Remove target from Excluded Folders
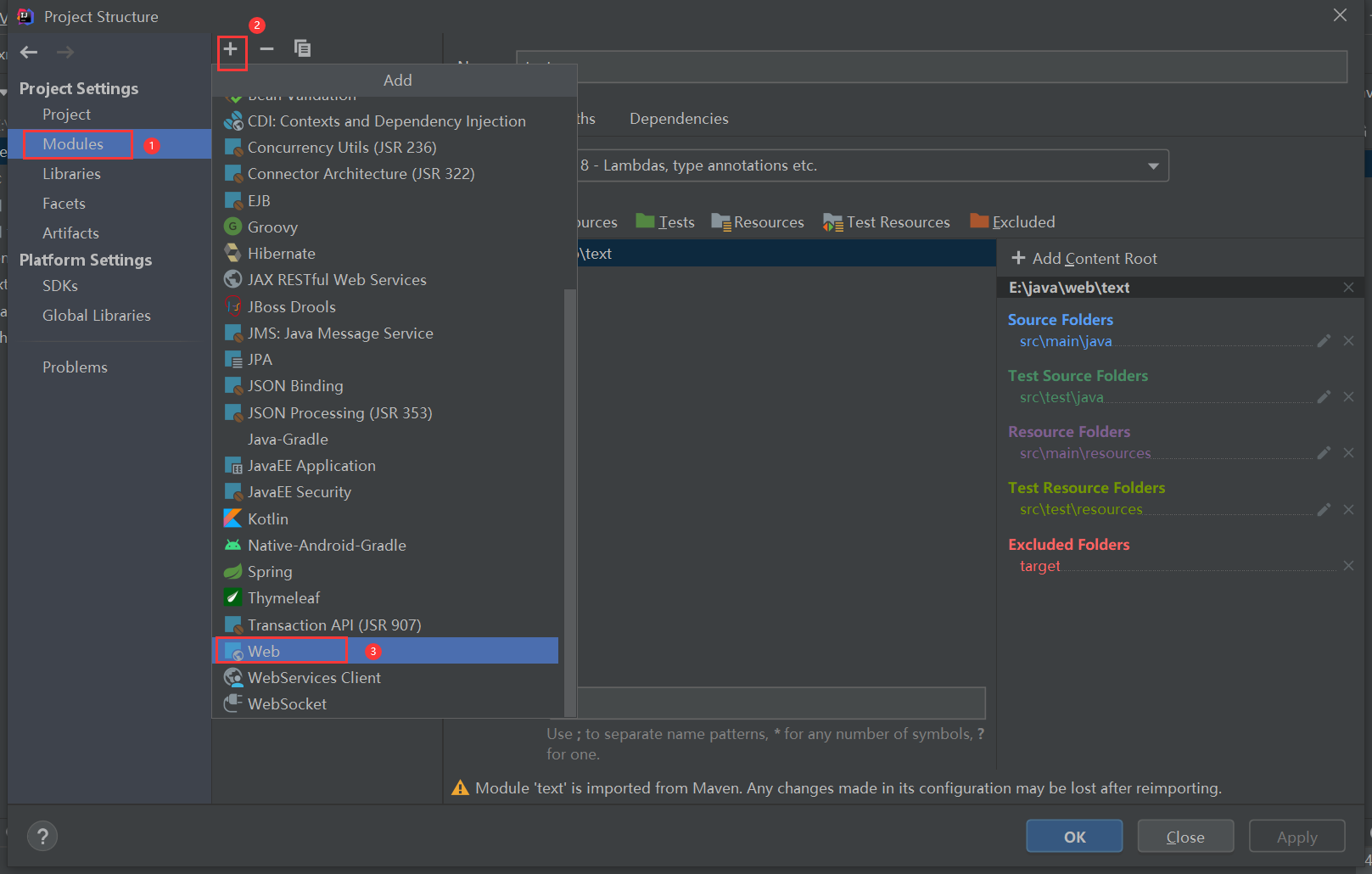The height and width of the screenshot is (874, 1372). [x=1349, y=566]
